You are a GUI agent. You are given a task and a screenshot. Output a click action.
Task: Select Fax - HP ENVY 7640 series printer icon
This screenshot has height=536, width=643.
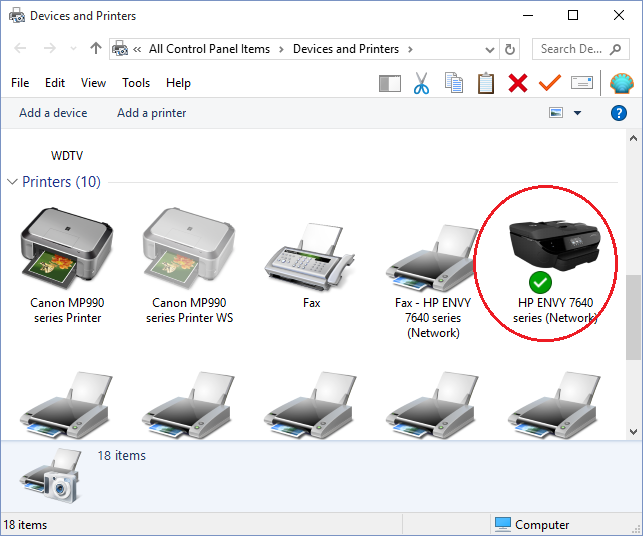click(x=431, y=259)
